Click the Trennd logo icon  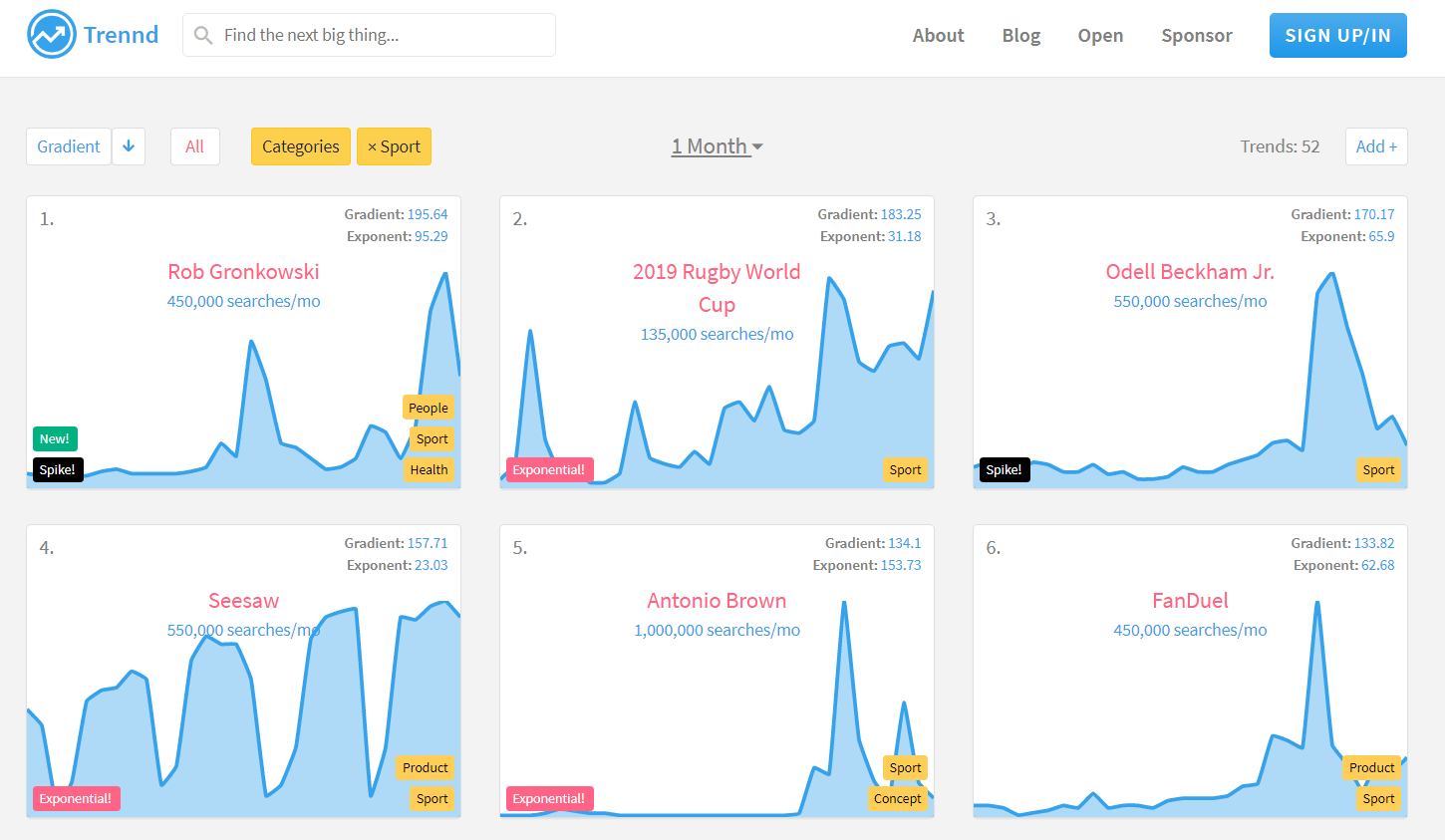pos(52,35)
